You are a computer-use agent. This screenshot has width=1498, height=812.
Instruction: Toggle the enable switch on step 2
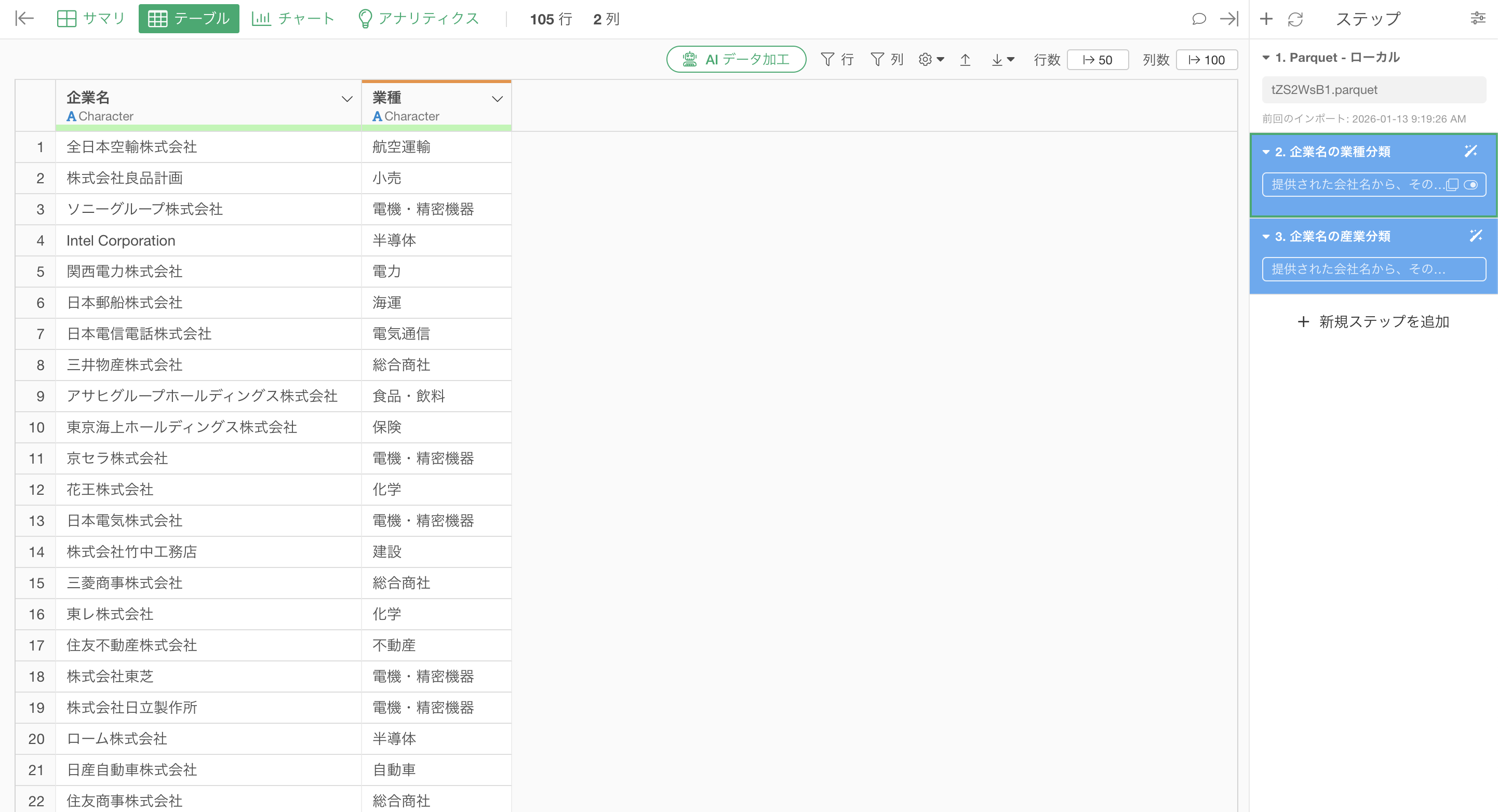(1470, 185)
